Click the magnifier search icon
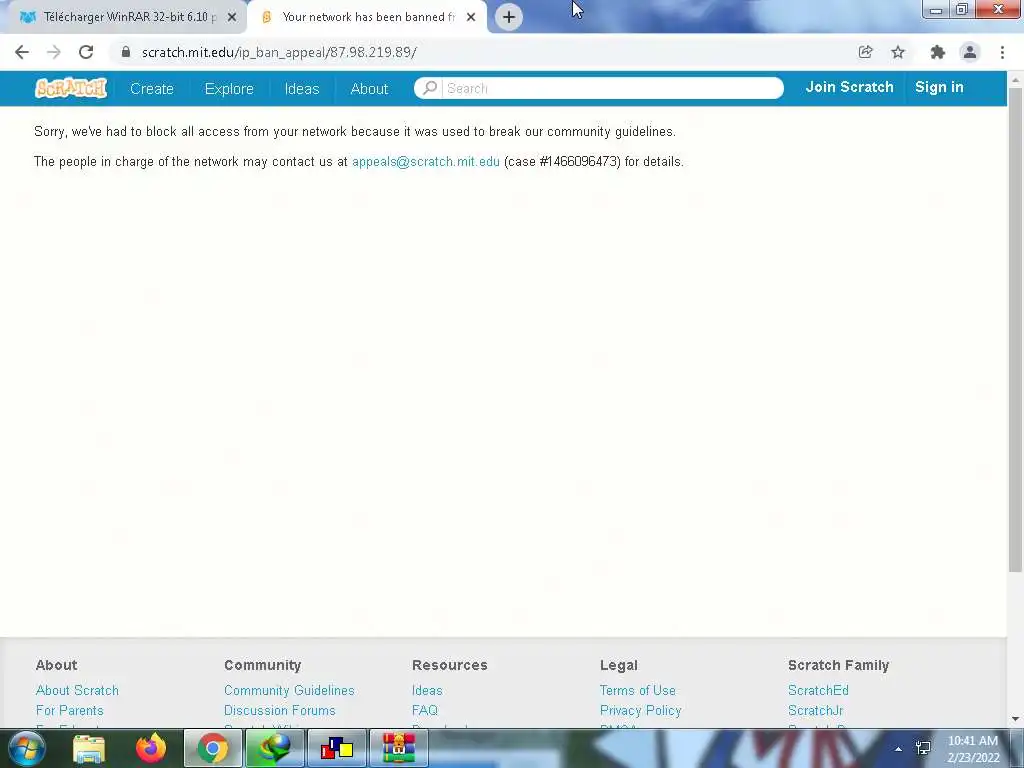Viewport: 1024px width, 768px height. pyautogui.click(x=429, y=88)
